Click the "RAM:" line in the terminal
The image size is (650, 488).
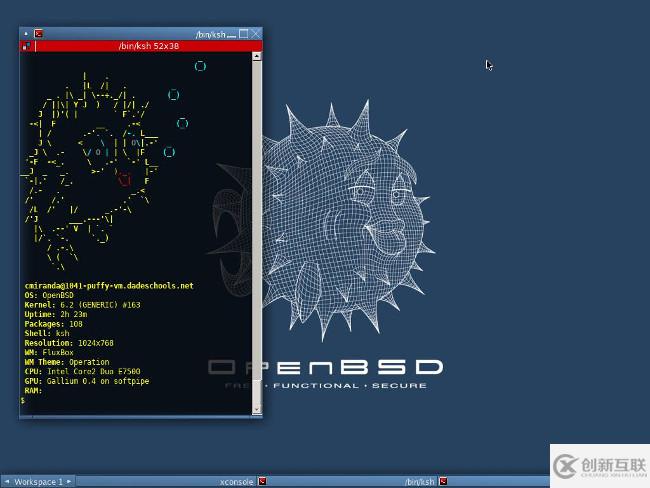33,391
